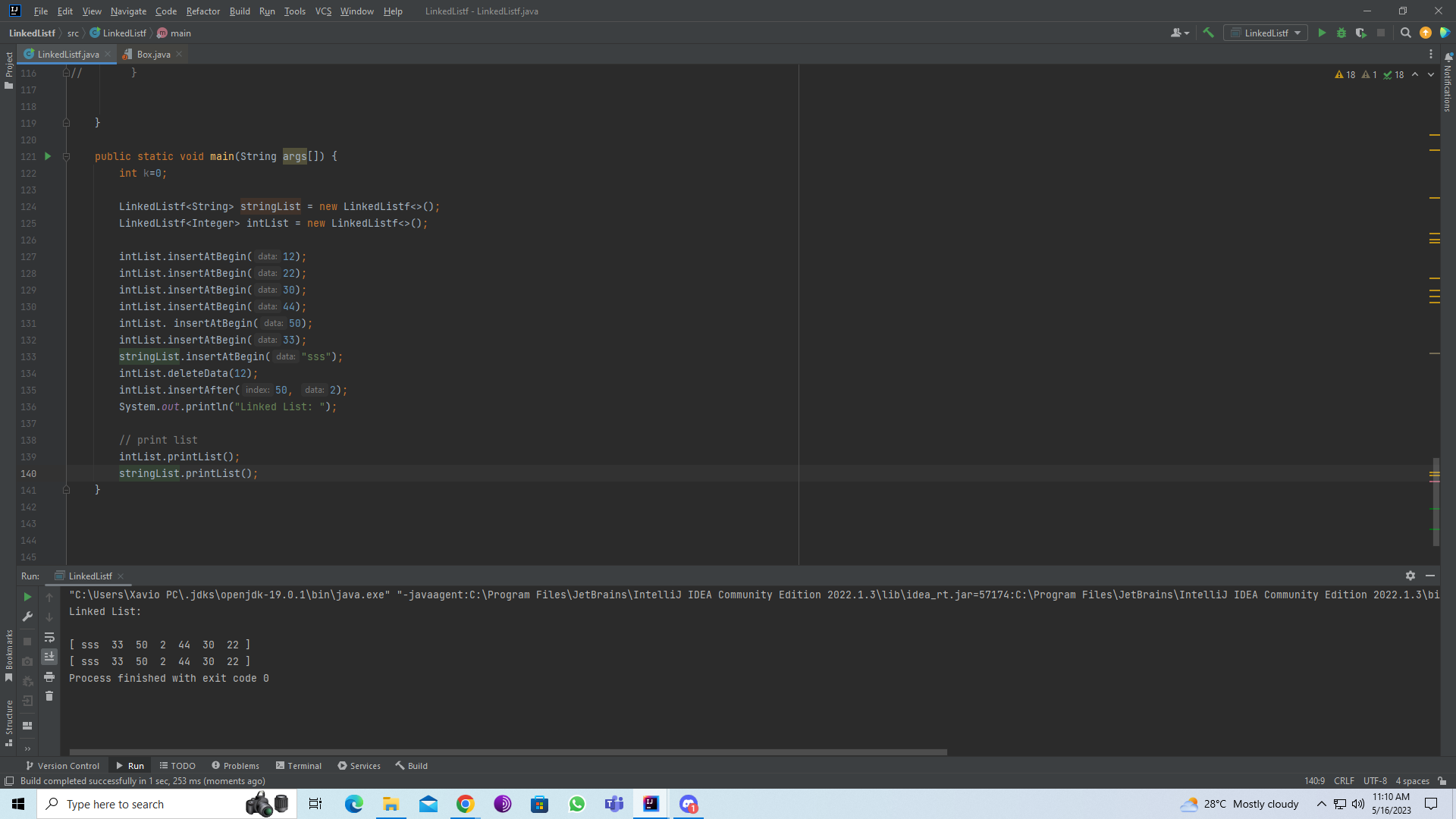Open the Code With Me dropdown
The width and height of the screenshot is (1456, 819).
pos(1180,33)
